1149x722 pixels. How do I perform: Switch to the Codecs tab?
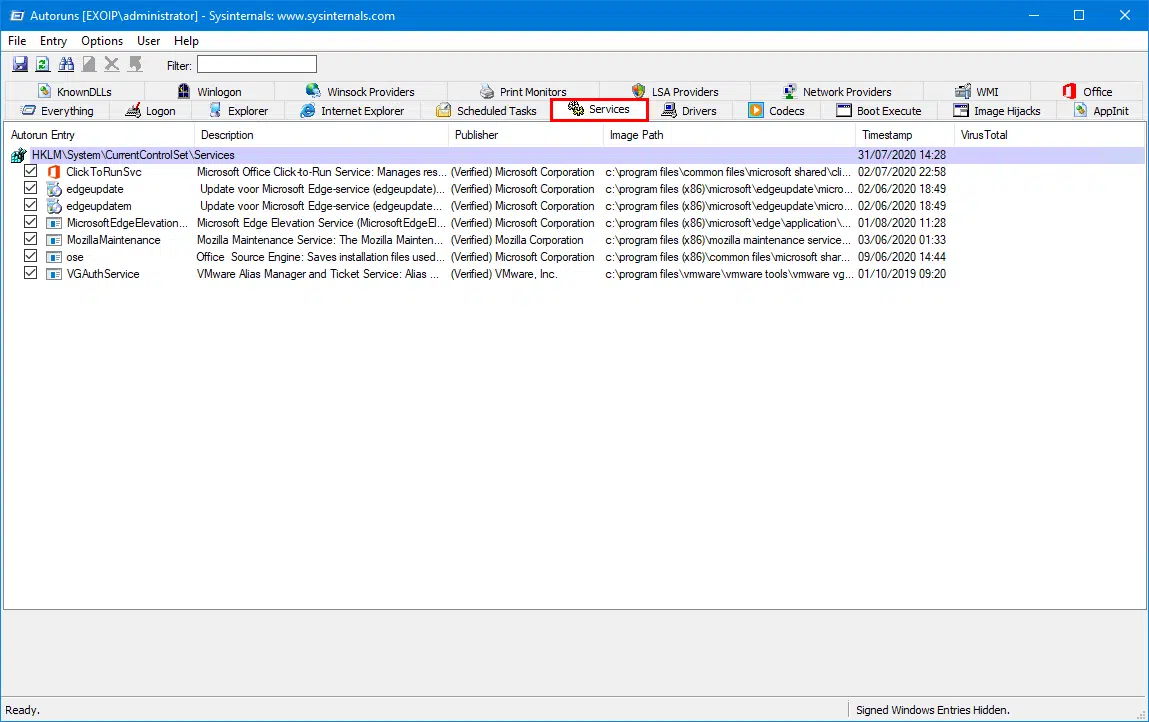pos(777,111)
